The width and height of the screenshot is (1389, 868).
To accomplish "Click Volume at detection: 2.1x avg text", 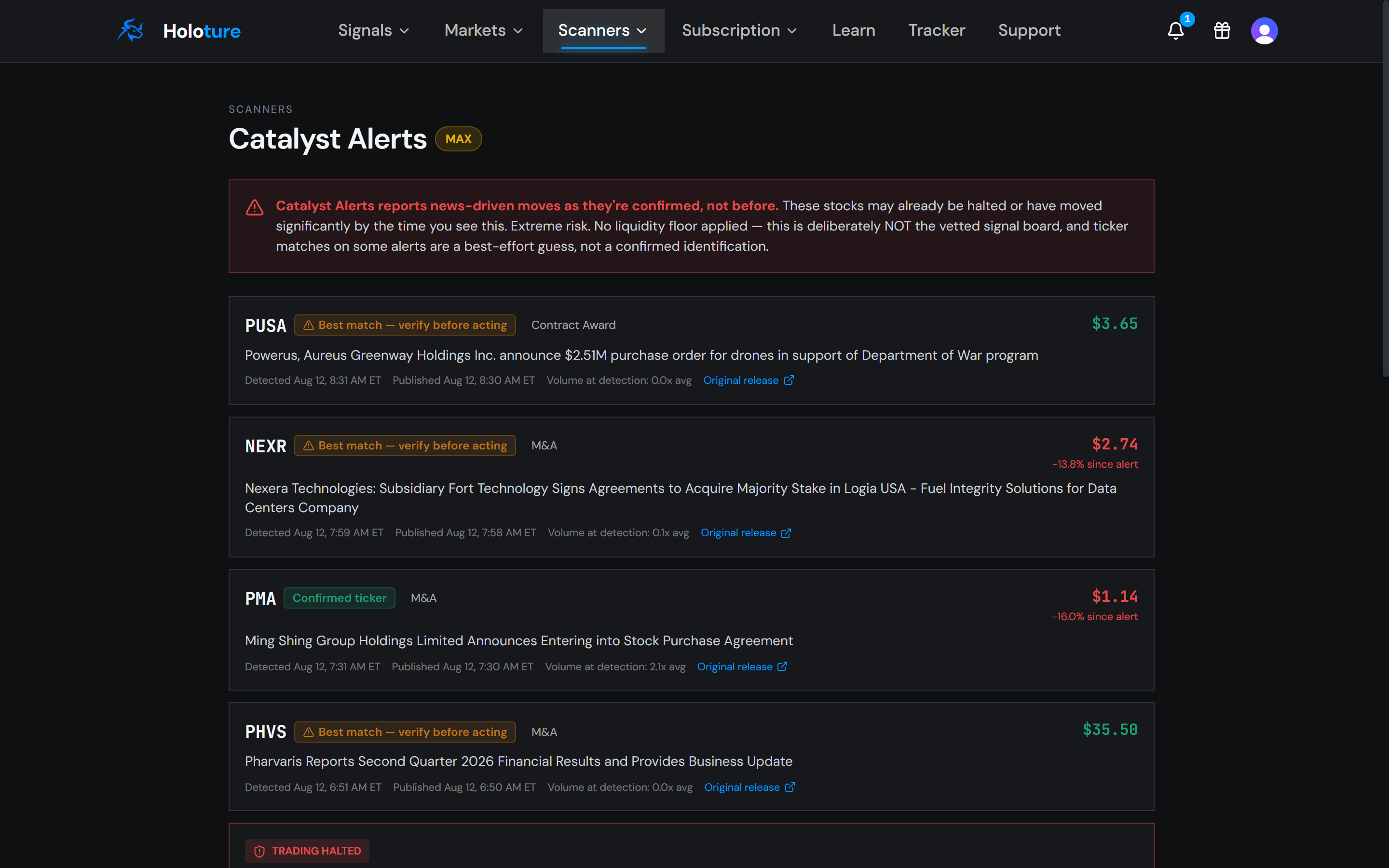I will 615,666.
